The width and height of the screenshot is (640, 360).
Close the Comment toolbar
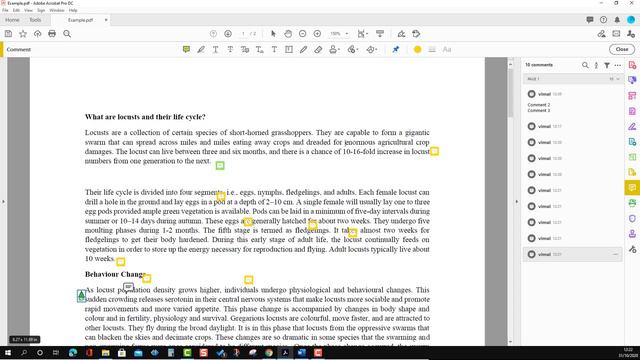622,49
